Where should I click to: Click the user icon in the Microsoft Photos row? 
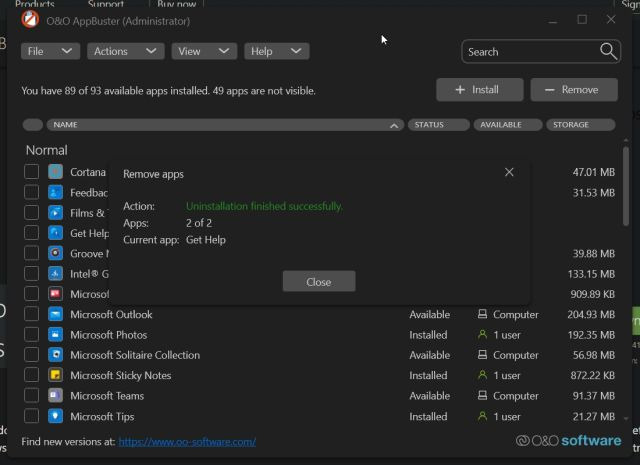482,334
